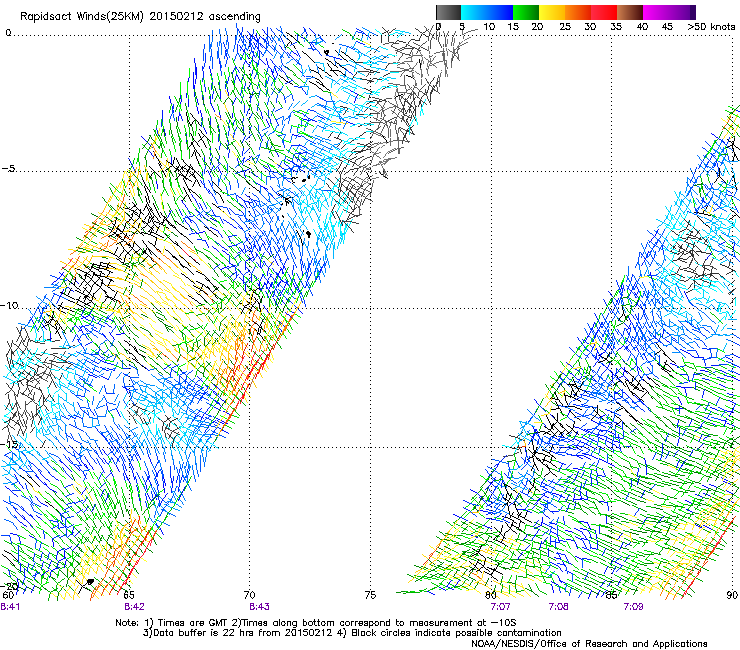This screenshot has height=650, width=740.
Task: Select the '-10' latitude axis label
Action: pyautogui.click(x=9, y=305)
